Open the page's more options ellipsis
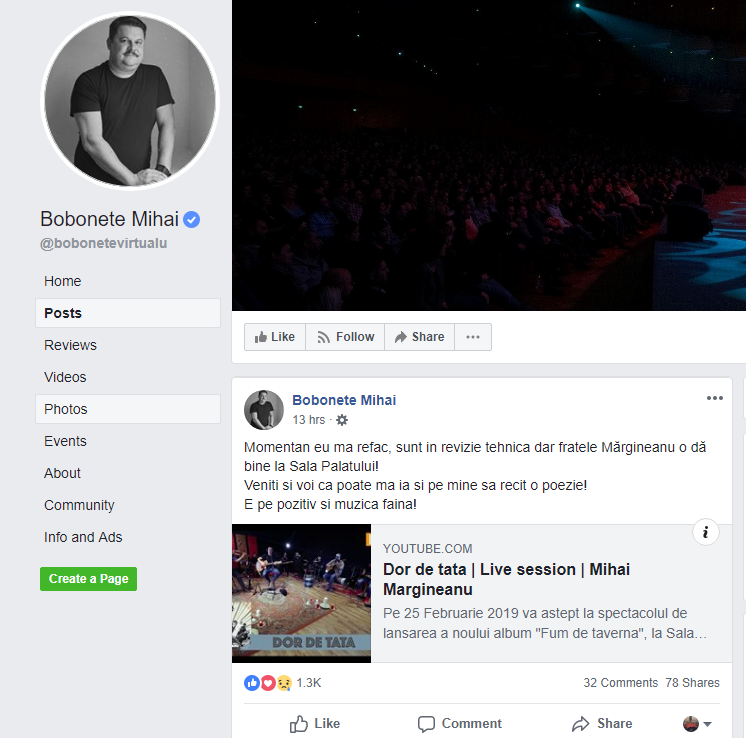Image resolution: width=746 pixels, height=738 pixels. pos(473,337)
